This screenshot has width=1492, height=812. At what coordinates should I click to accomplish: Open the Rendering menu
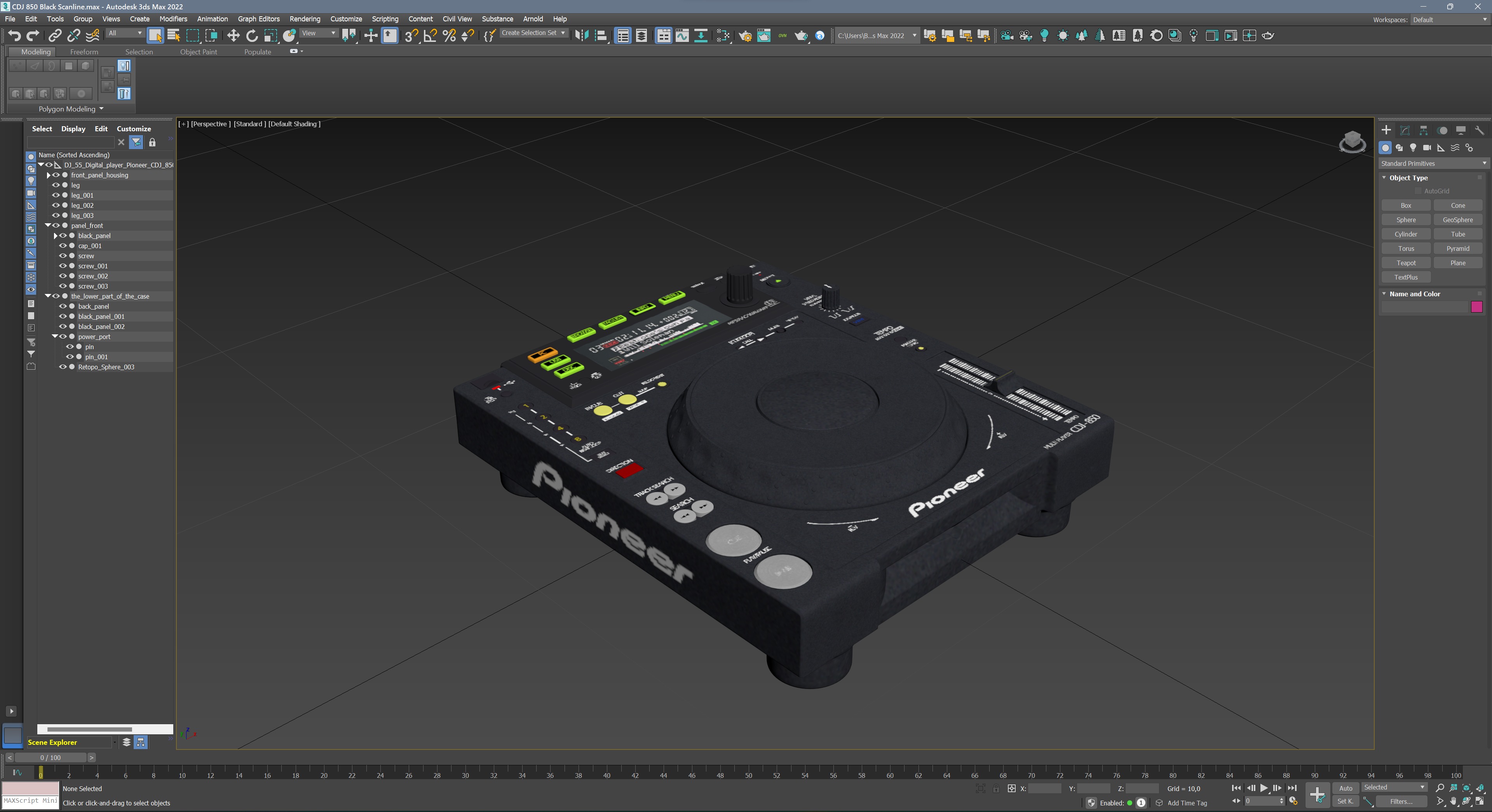[x=305, y=19]
